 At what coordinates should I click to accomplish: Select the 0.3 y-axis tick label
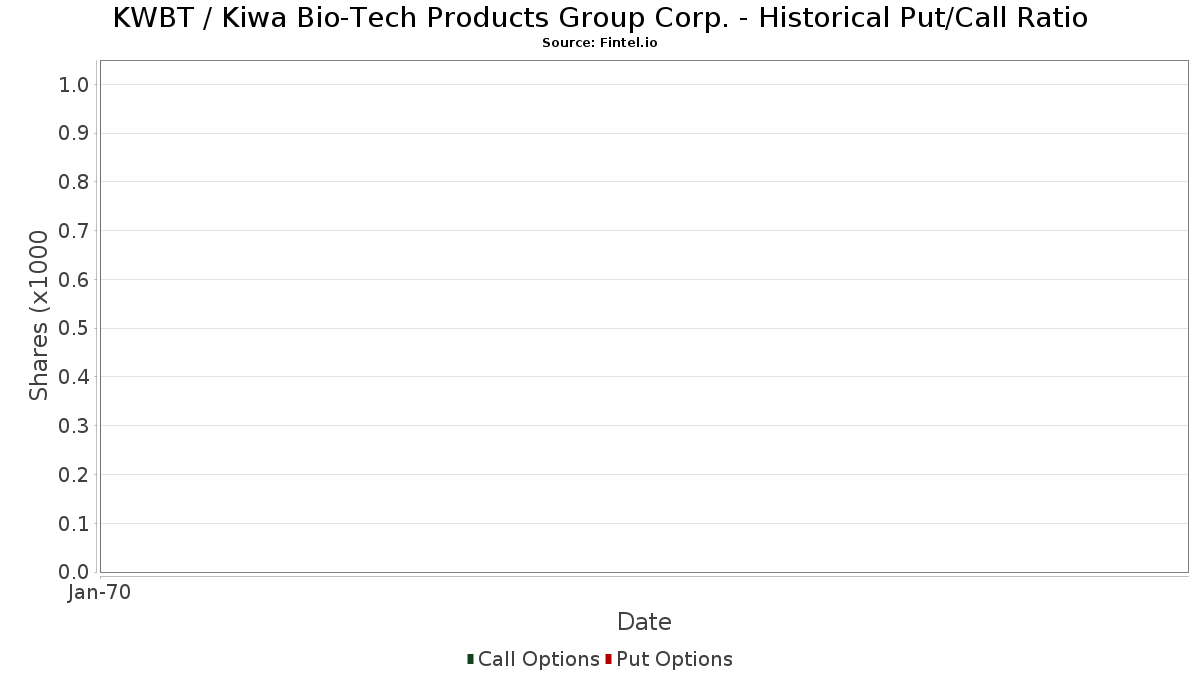[x=74, y=426]
